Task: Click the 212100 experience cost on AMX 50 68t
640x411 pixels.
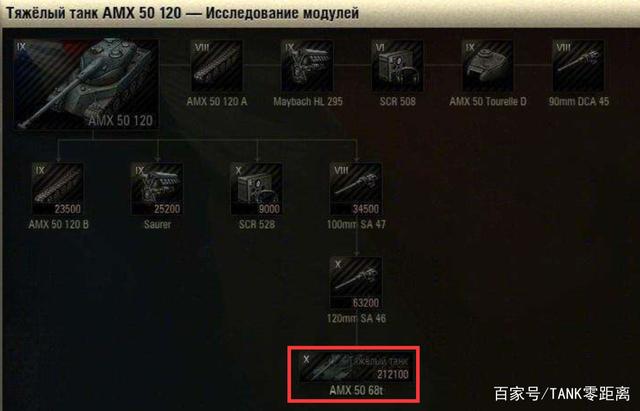Action: [393, 374]
